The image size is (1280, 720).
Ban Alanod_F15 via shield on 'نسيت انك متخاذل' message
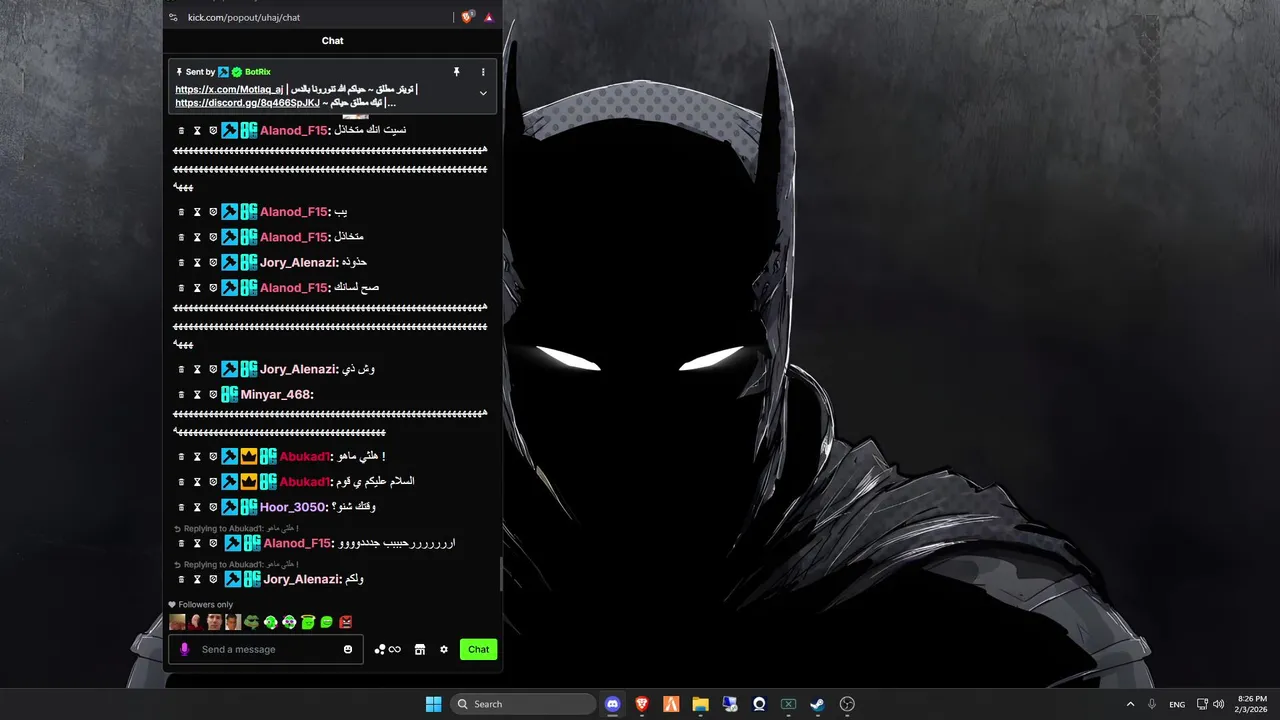(213, 130)
